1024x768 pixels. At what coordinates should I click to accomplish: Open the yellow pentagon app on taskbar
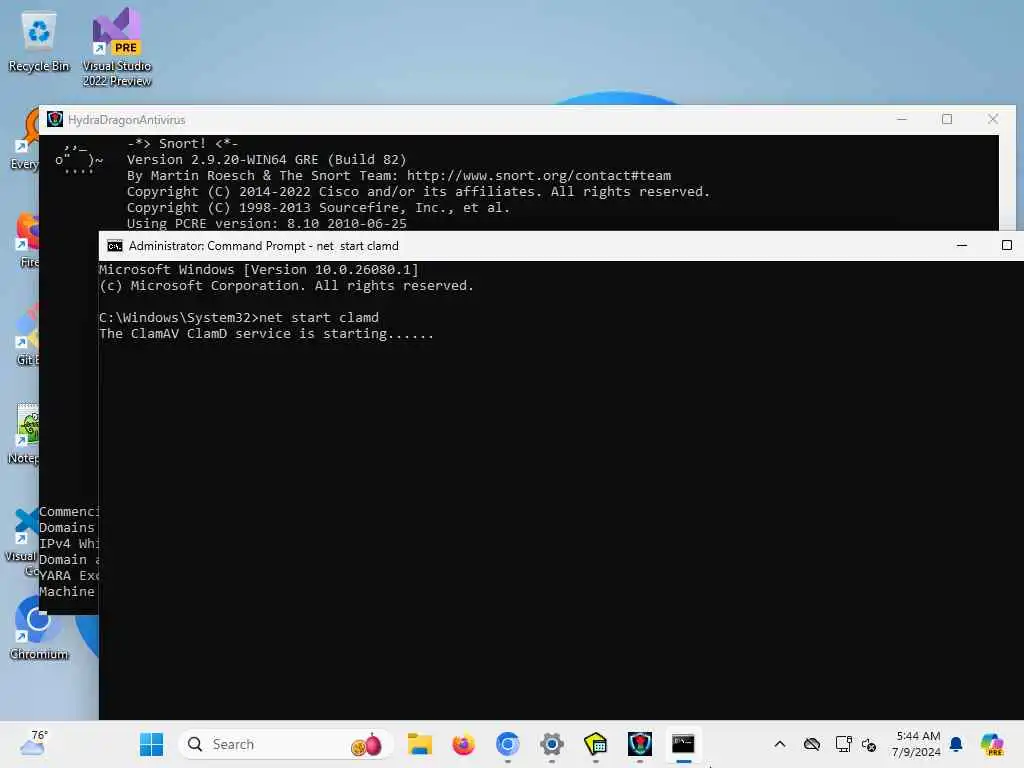(x=596, y=744)
